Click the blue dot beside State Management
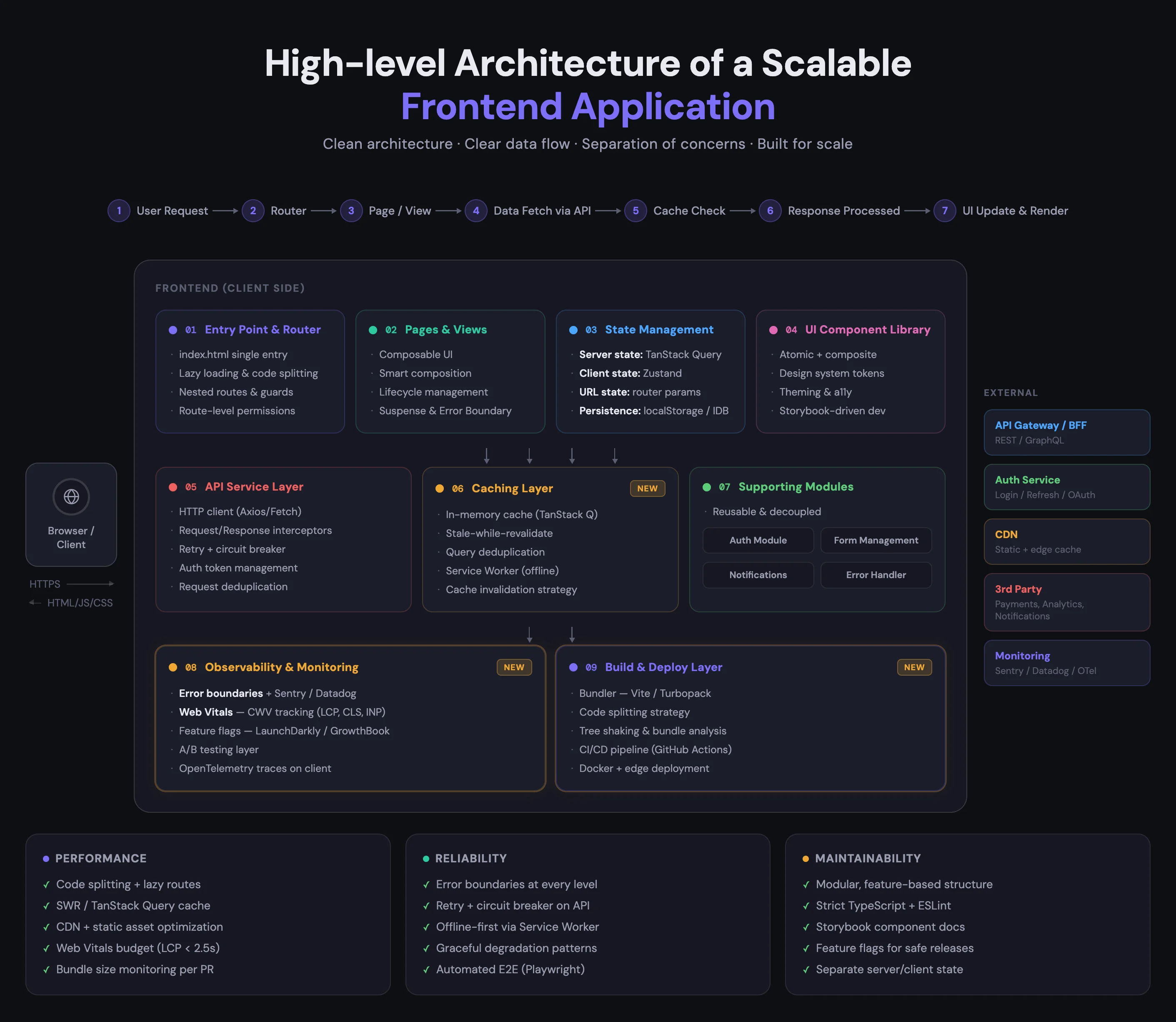1176x1022 pixels. point(573,330)
